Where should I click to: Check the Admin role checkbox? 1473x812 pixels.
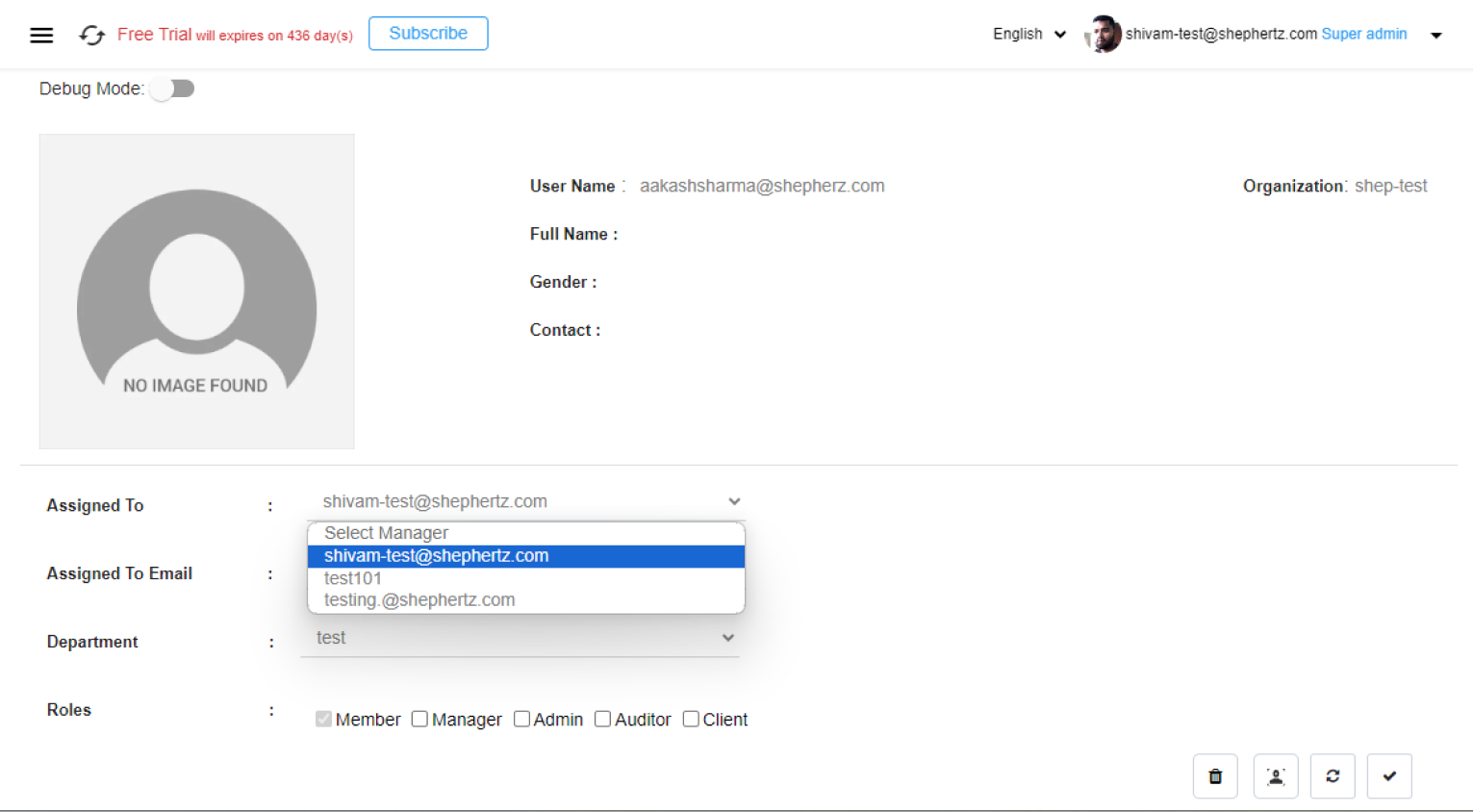521,719
